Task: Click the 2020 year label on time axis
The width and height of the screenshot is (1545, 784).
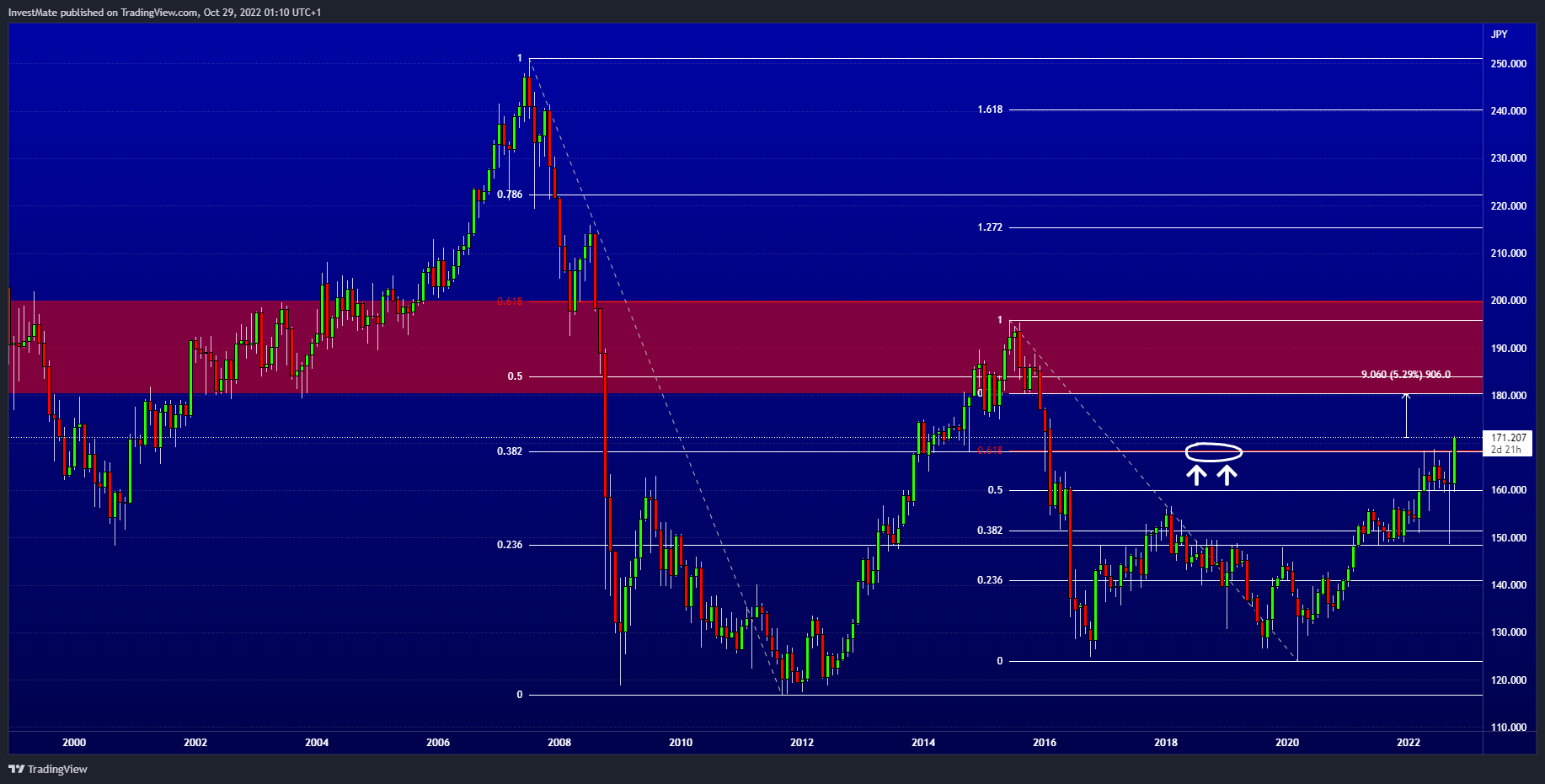Action: point(1287,743)
